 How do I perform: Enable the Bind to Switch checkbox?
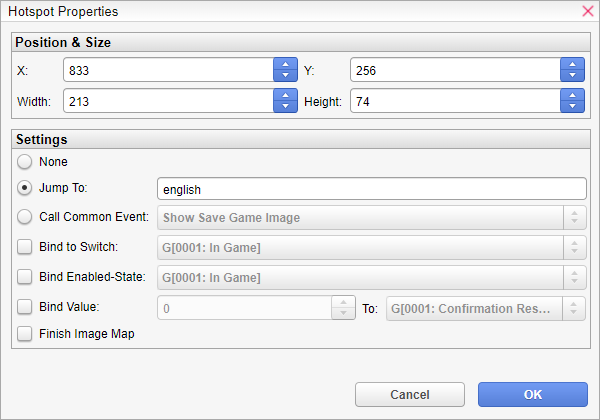(25, 246)
